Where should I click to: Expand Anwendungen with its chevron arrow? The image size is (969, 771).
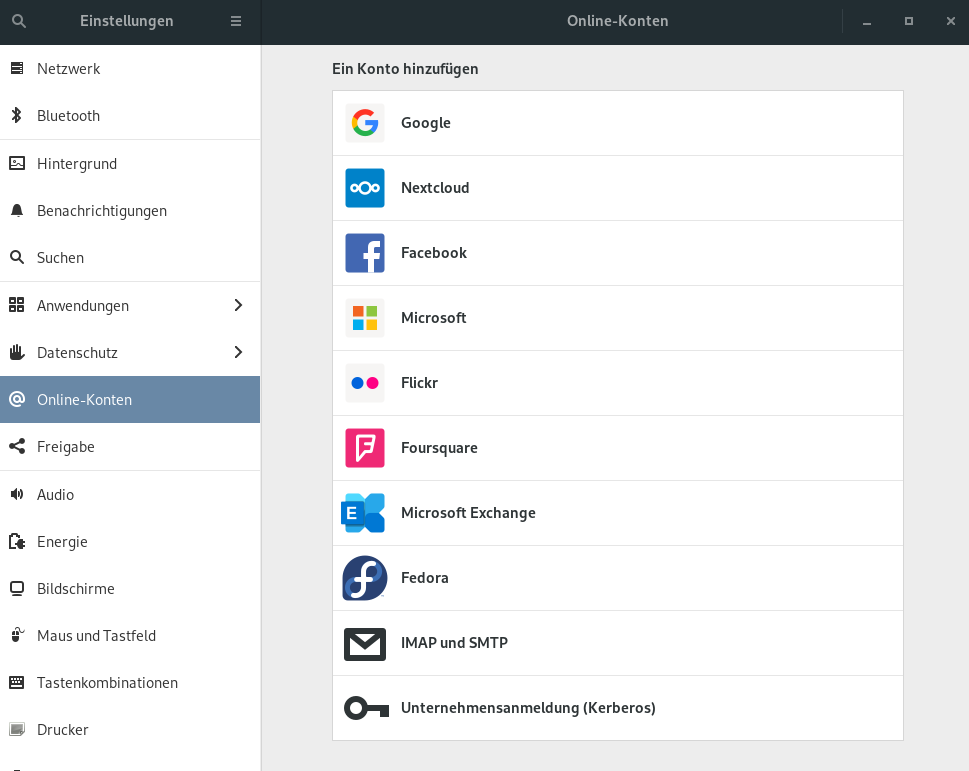tap(239, 305)
